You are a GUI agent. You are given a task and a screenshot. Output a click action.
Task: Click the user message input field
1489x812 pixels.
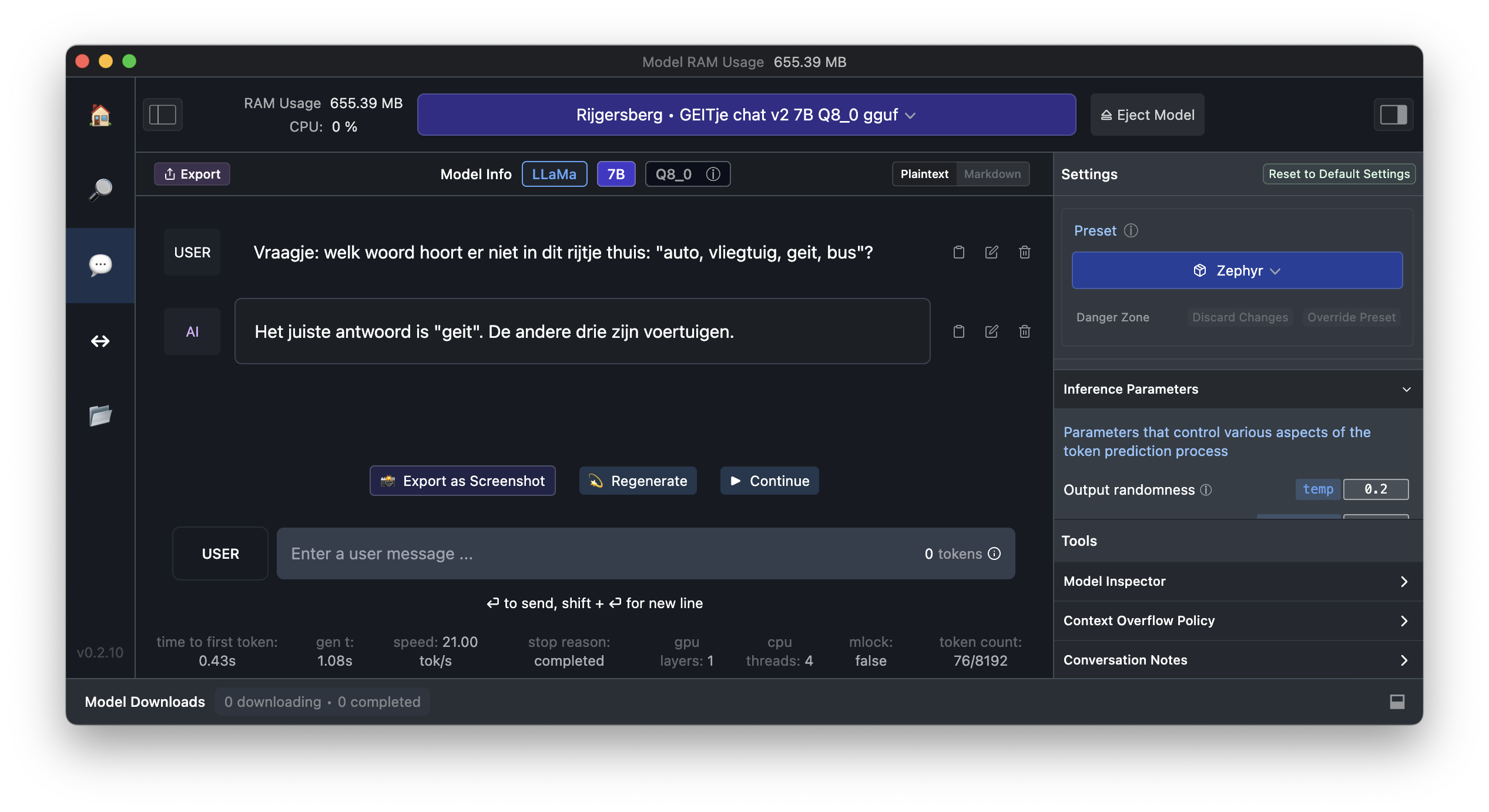tap(599, 554)
